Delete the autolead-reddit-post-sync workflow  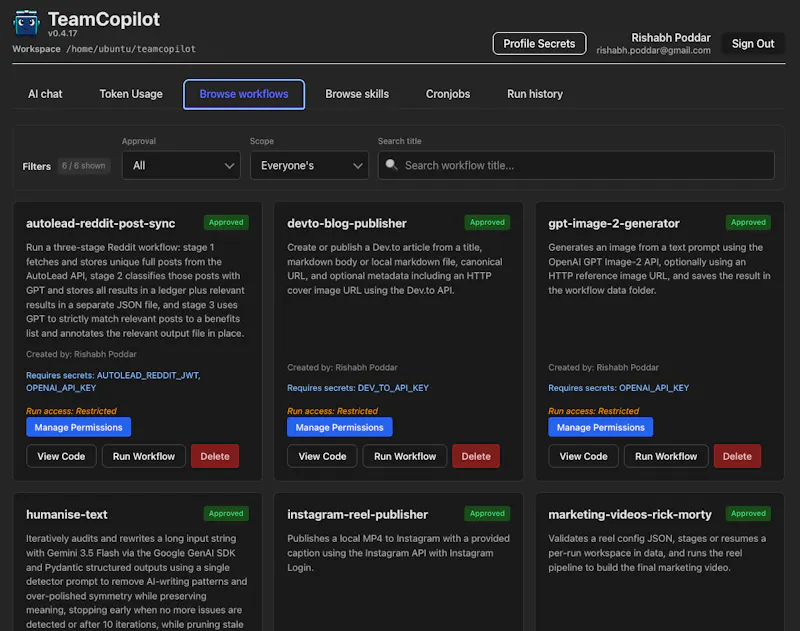215,456
